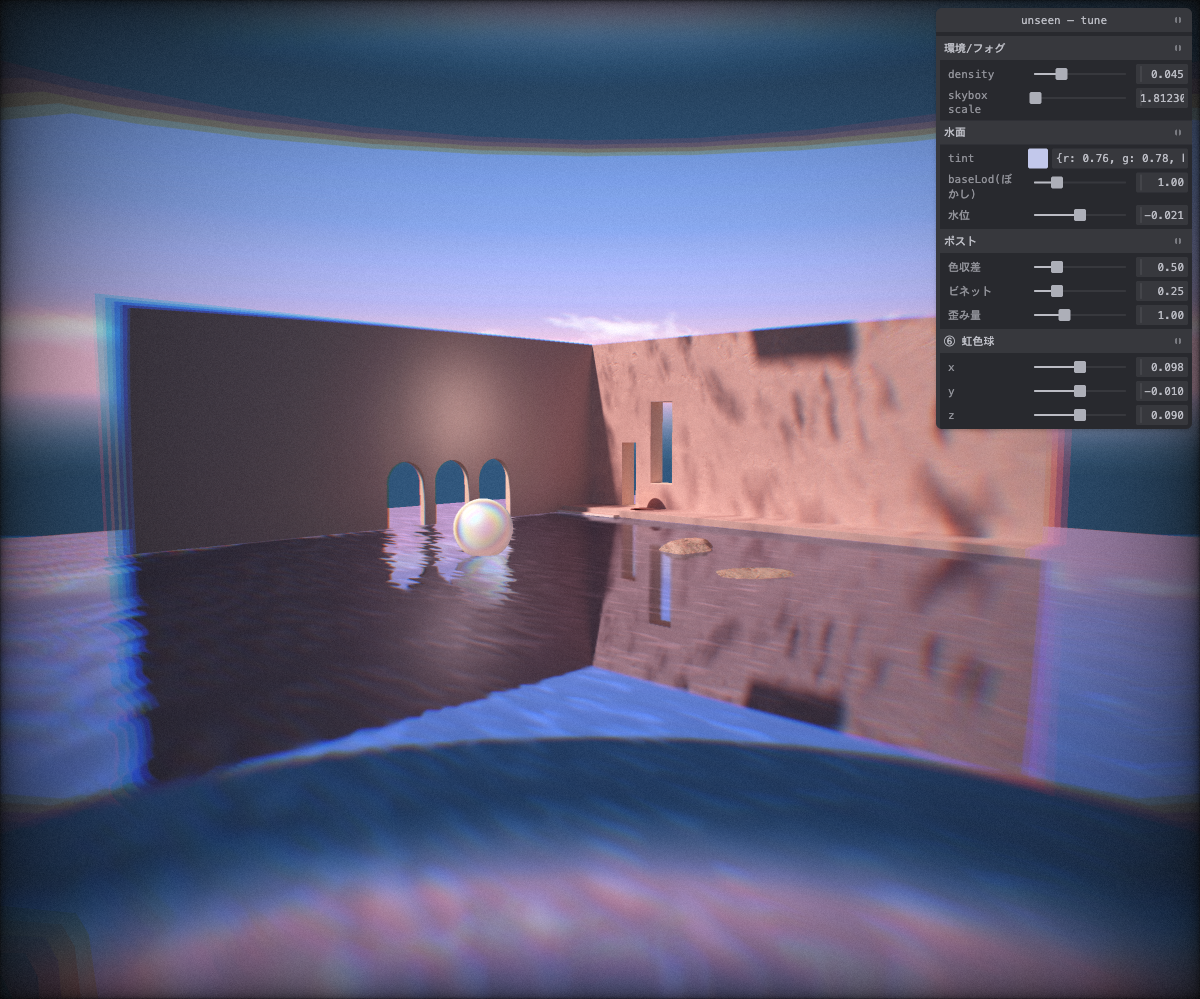Click the 歪み量 slider
Image resolution: width=1200 pixels, height=999 pixels.
tap(1079, 315)
